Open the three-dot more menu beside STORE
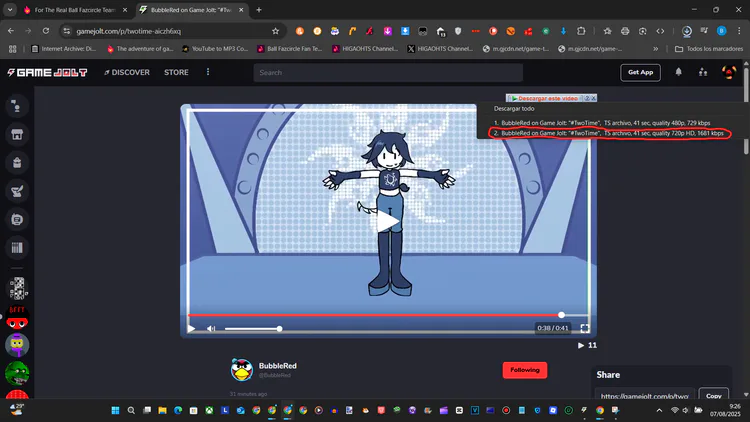 point(208,72)
